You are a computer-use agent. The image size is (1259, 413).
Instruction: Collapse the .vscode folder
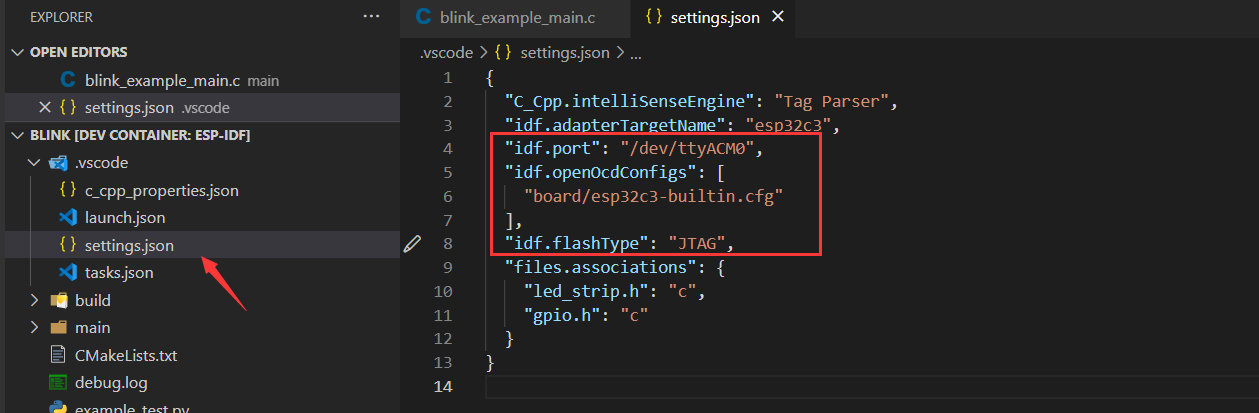[x=35, y=162]
